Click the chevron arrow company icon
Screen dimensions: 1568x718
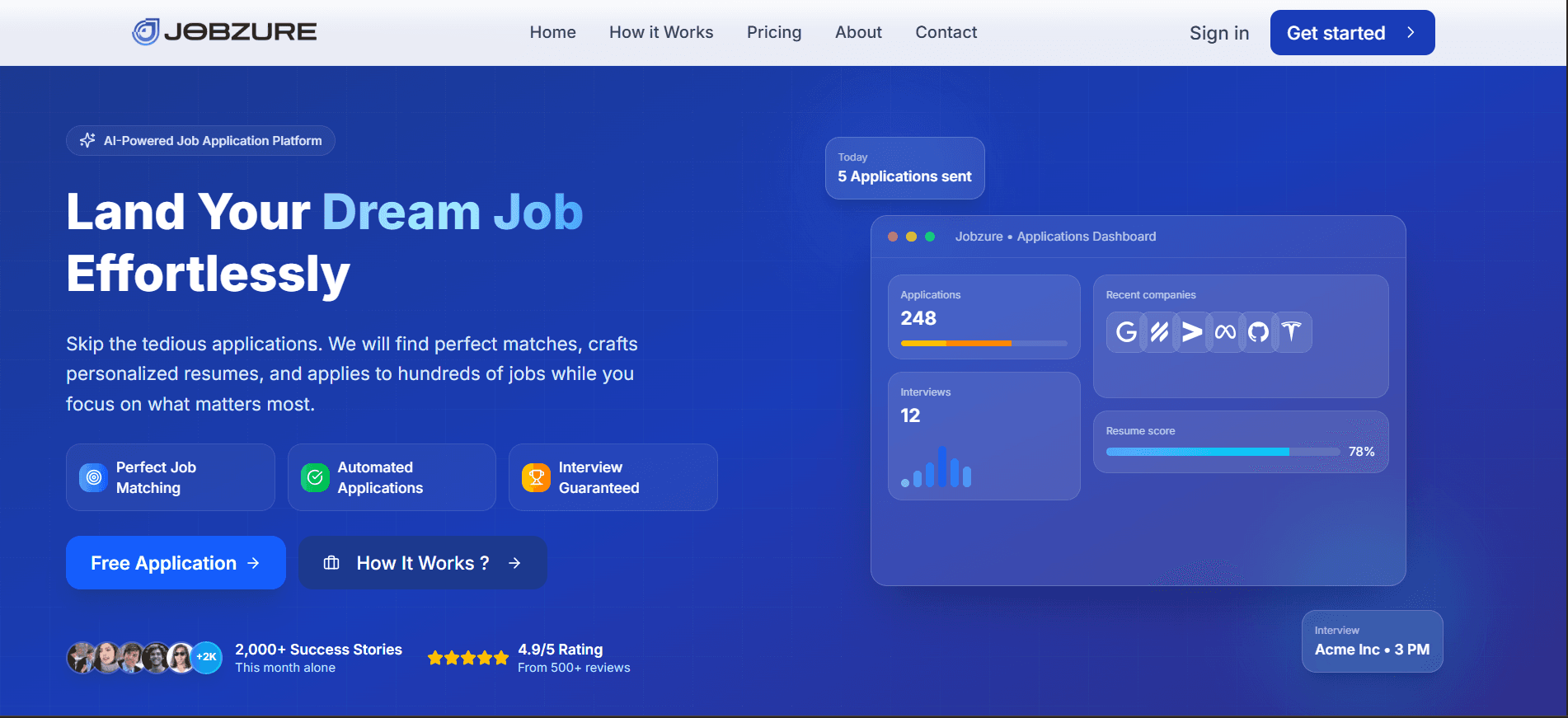click(x=1192, y=332)
